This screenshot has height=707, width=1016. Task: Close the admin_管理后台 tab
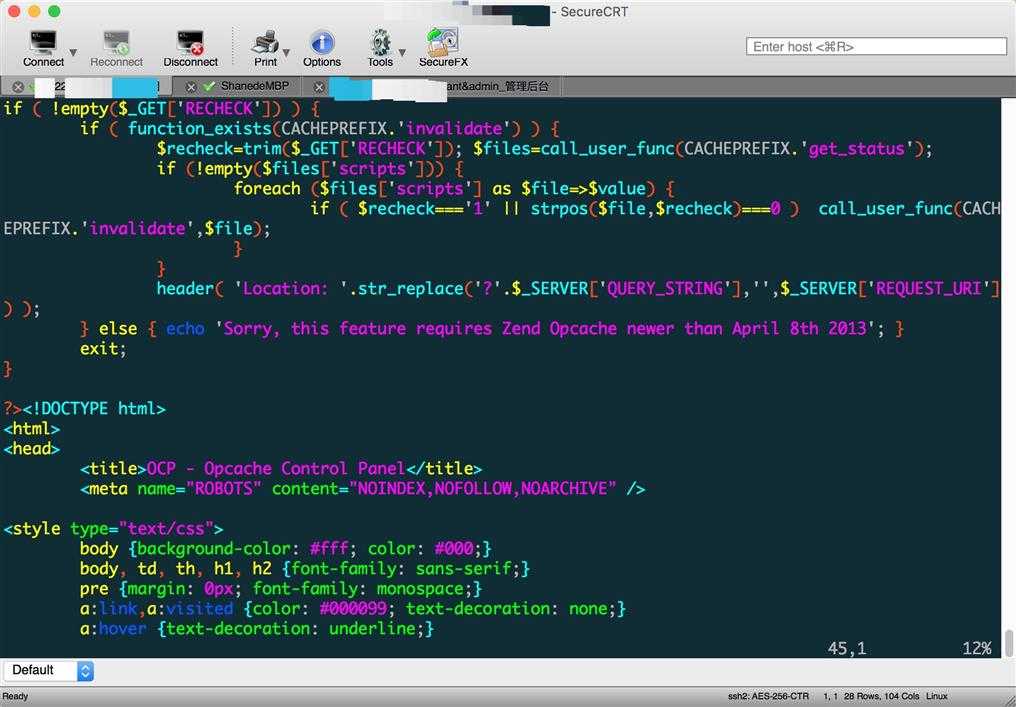(x=319, y=87)
